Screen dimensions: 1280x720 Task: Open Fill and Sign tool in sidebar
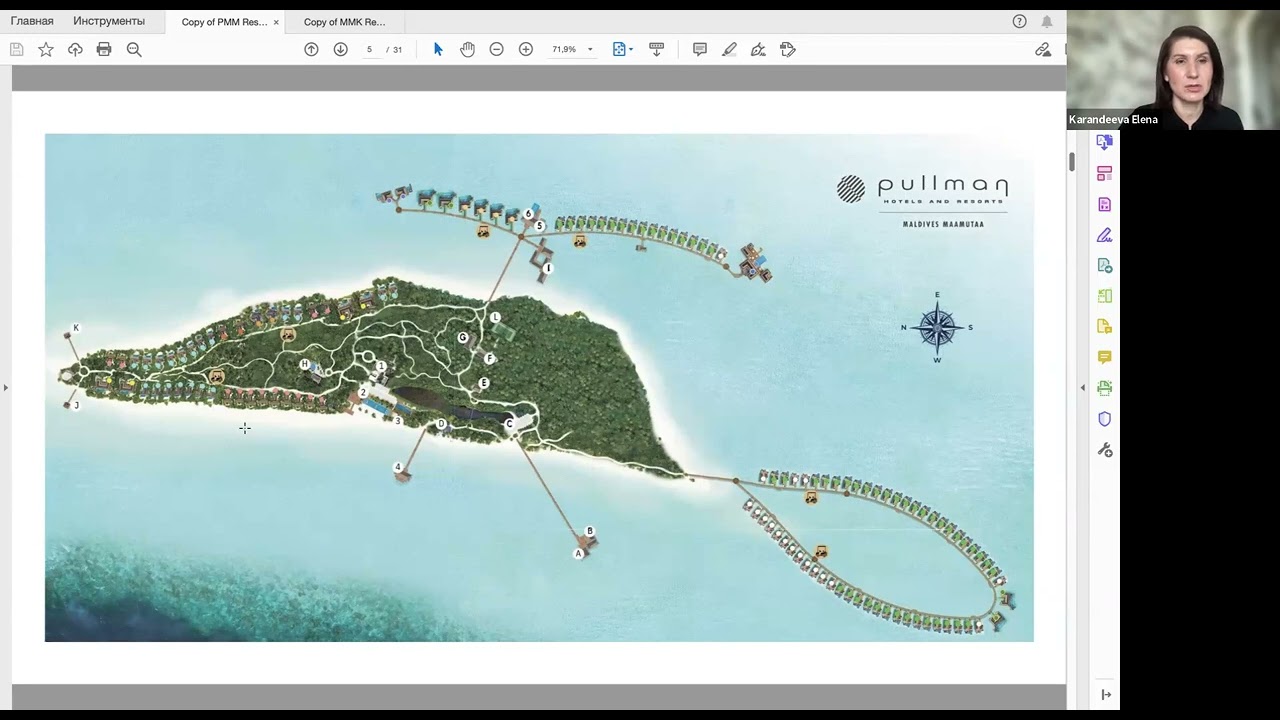coord(1104,235)
